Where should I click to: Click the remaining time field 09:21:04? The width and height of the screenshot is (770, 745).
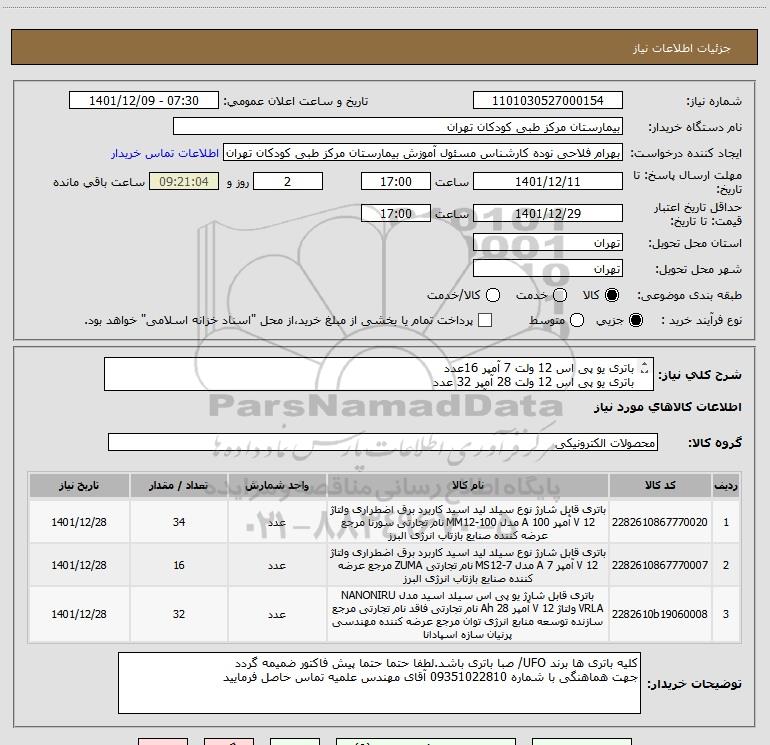(x=184, y=182)
